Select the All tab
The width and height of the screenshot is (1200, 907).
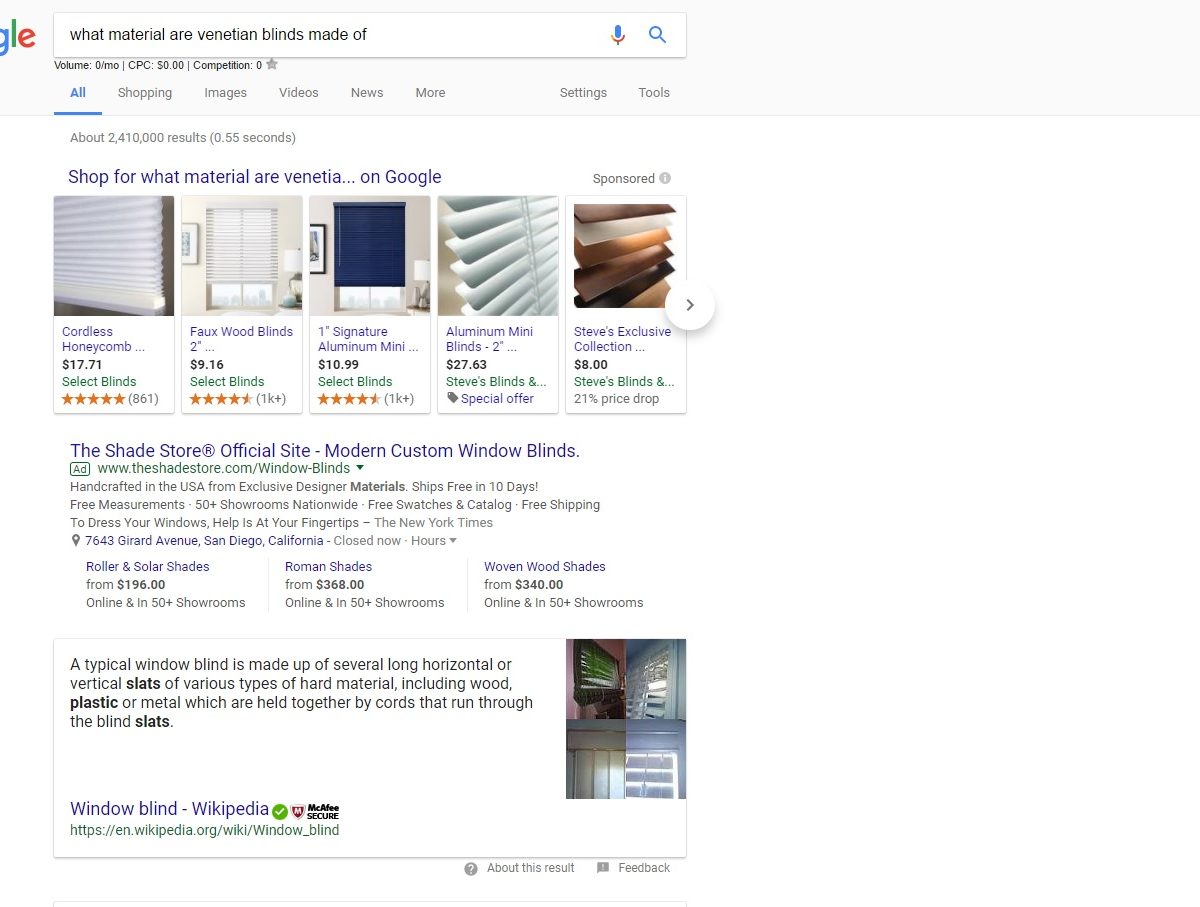78,93
